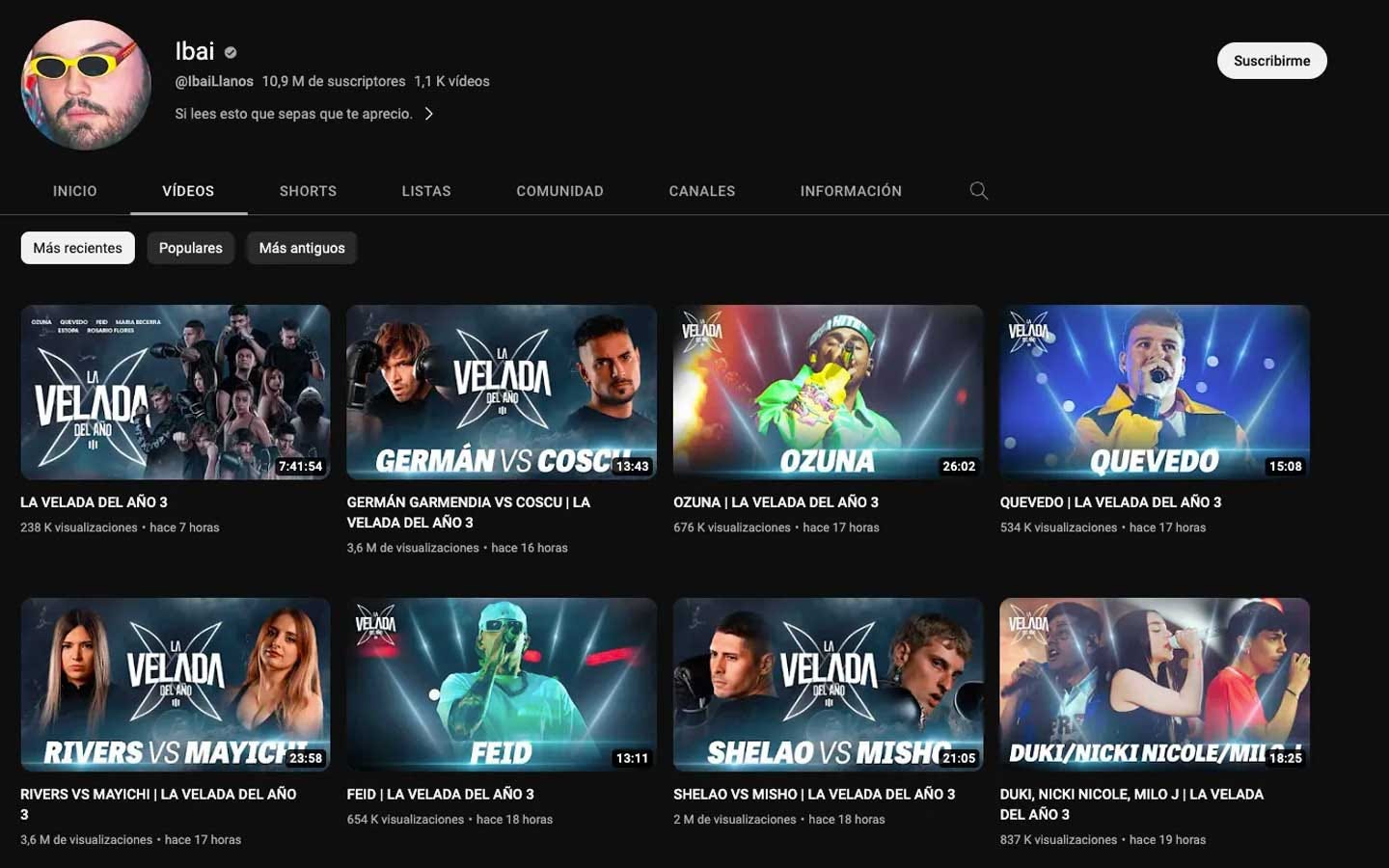1389x868 pixels.
Task: Click the 26:02 duration badge on Ozuna video
Action: [x=959, y=466]
